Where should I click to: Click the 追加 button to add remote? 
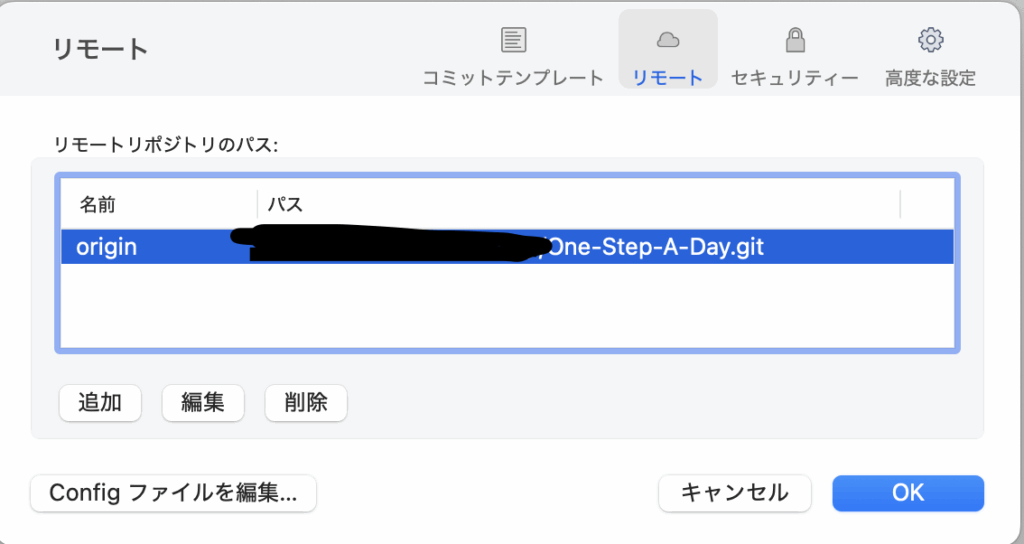100,403
